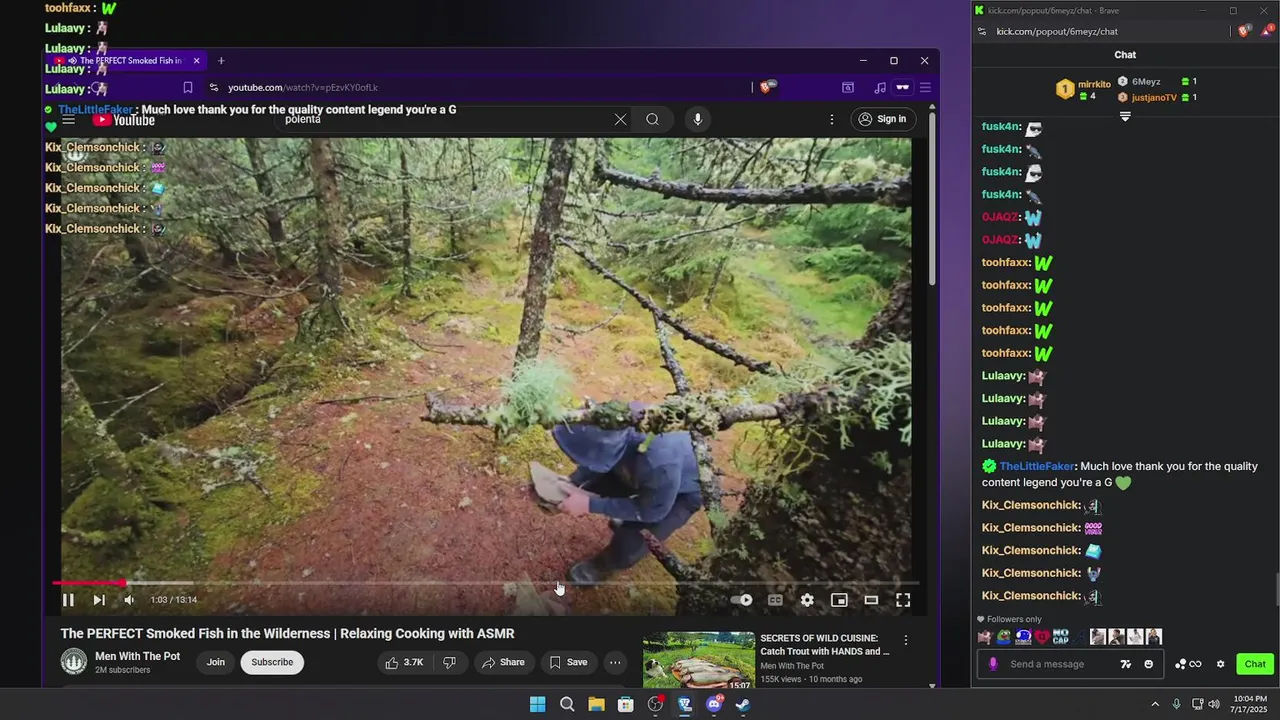This screenshot has height=720, width=1280.
Task: Close the 'PERFECT Smoked Fish' tab
Action: [196, 61]
